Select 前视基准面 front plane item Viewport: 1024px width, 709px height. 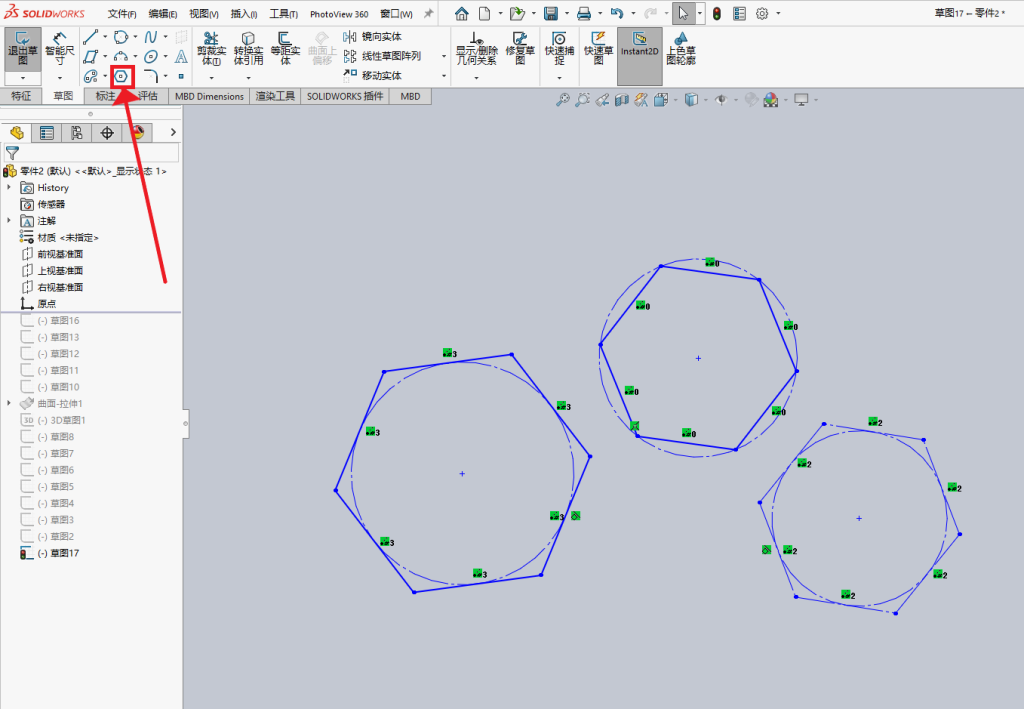[x=52, y=254]
